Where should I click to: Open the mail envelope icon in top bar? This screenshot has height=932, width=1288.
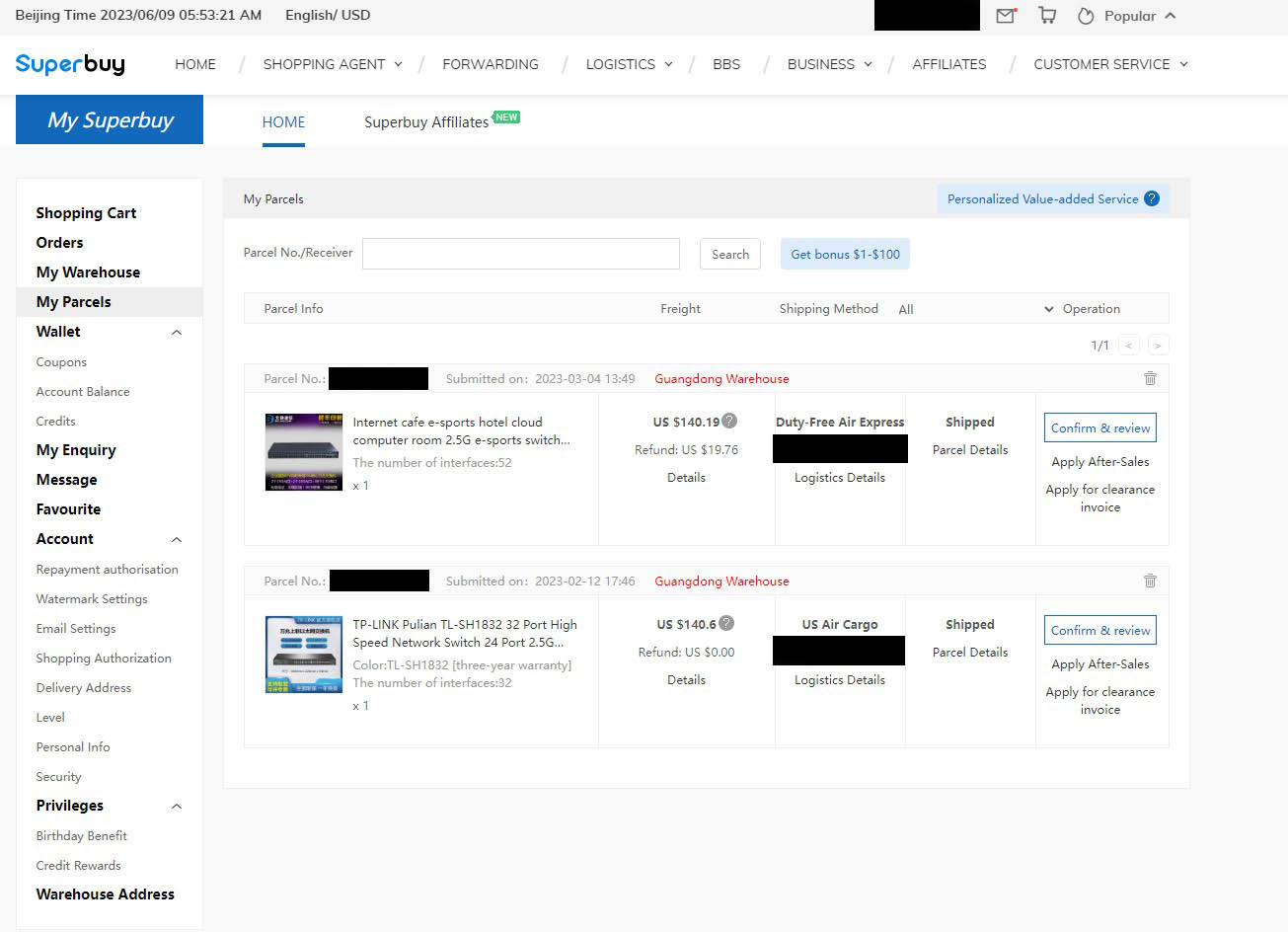tap(1005, 16)
